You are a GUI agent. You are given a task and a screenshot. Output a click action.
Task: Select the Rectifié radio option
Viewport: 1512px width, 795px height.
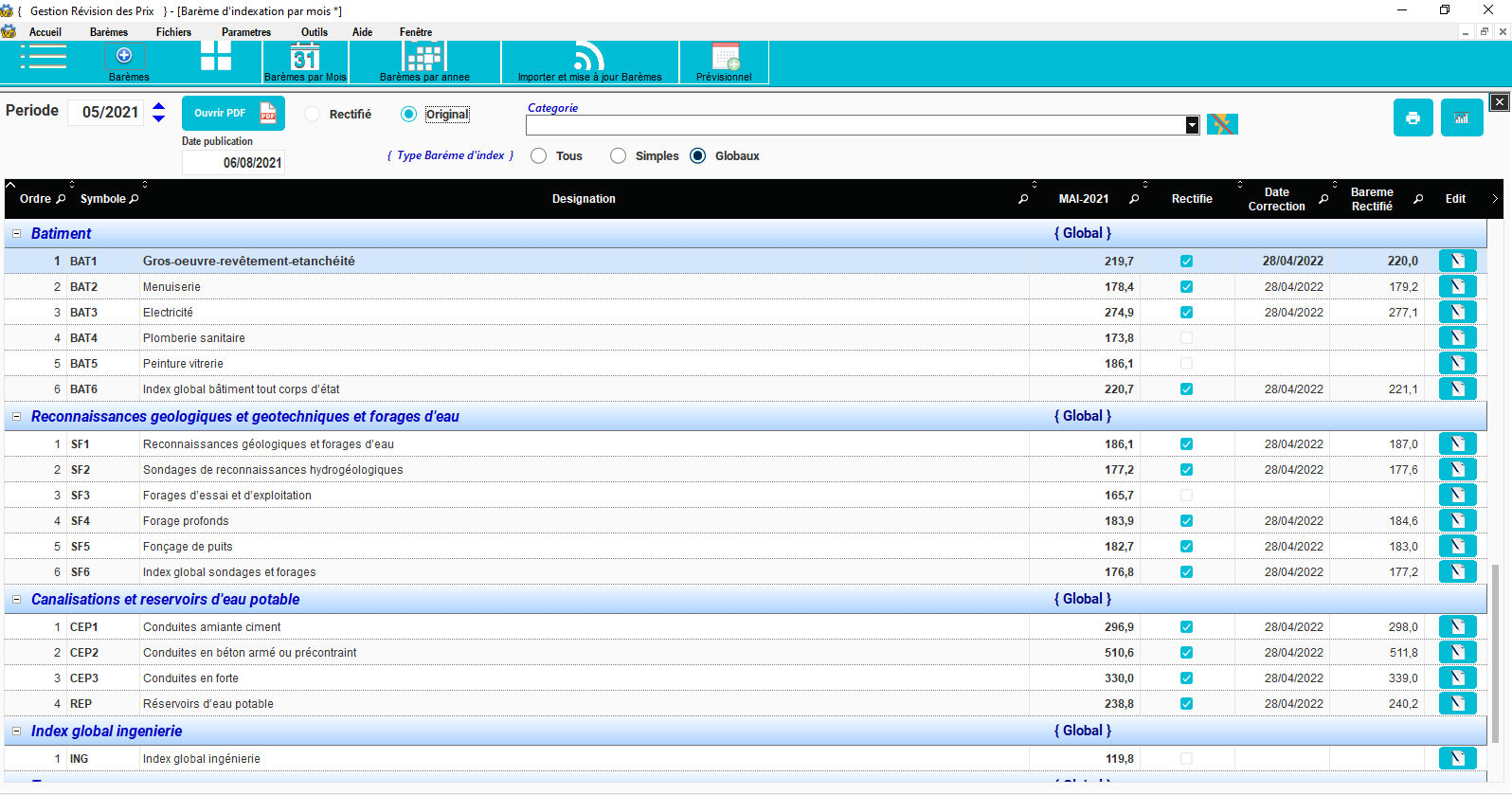pos(313,115)
